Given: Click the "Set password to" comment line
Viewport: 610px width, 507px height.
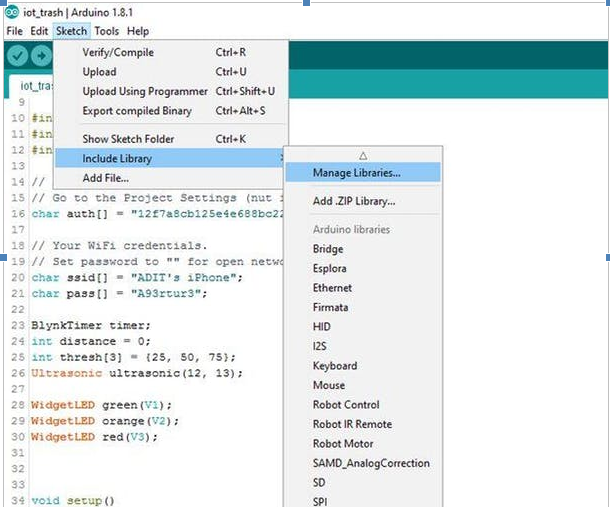Looking at the screenshot, I should [157, 261].
